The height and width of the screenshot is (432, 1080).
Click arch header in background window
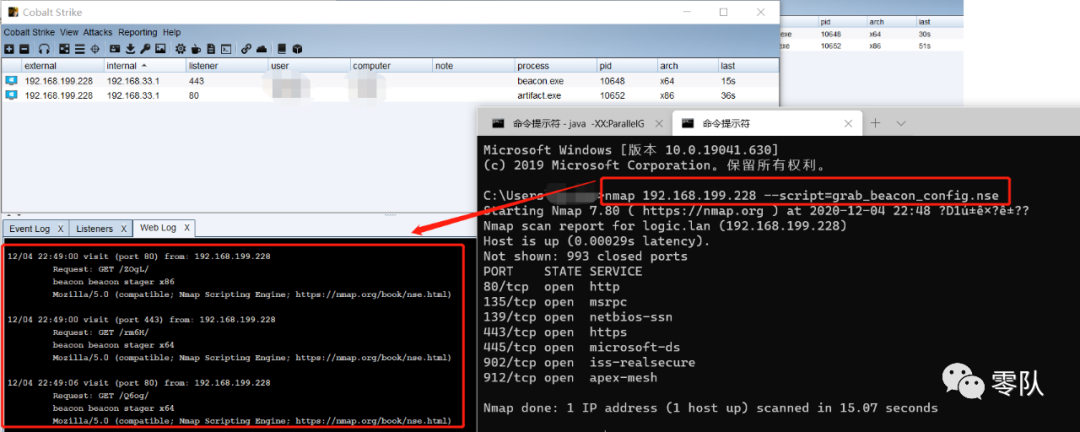891,22
